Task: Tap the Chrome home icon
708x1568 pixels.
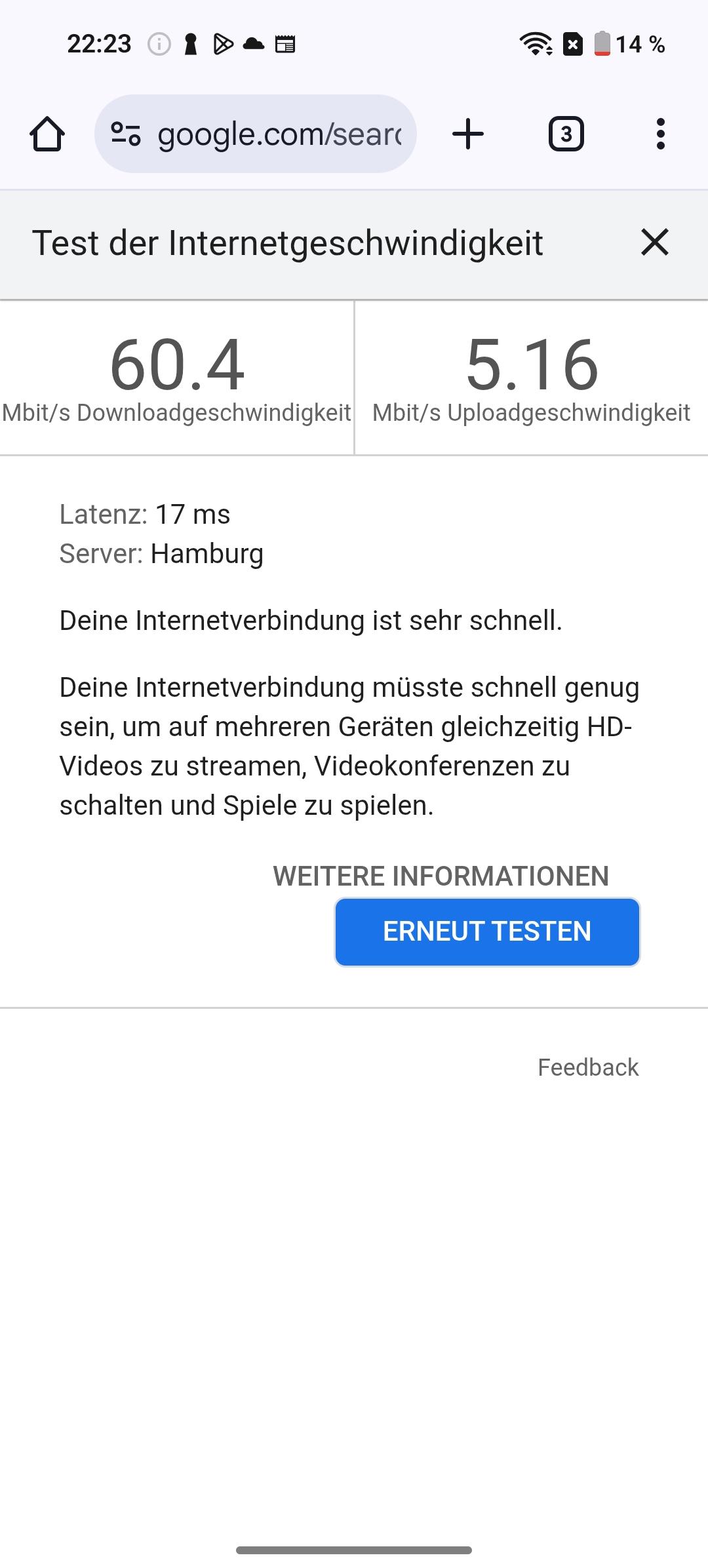Action: point(47,134)
